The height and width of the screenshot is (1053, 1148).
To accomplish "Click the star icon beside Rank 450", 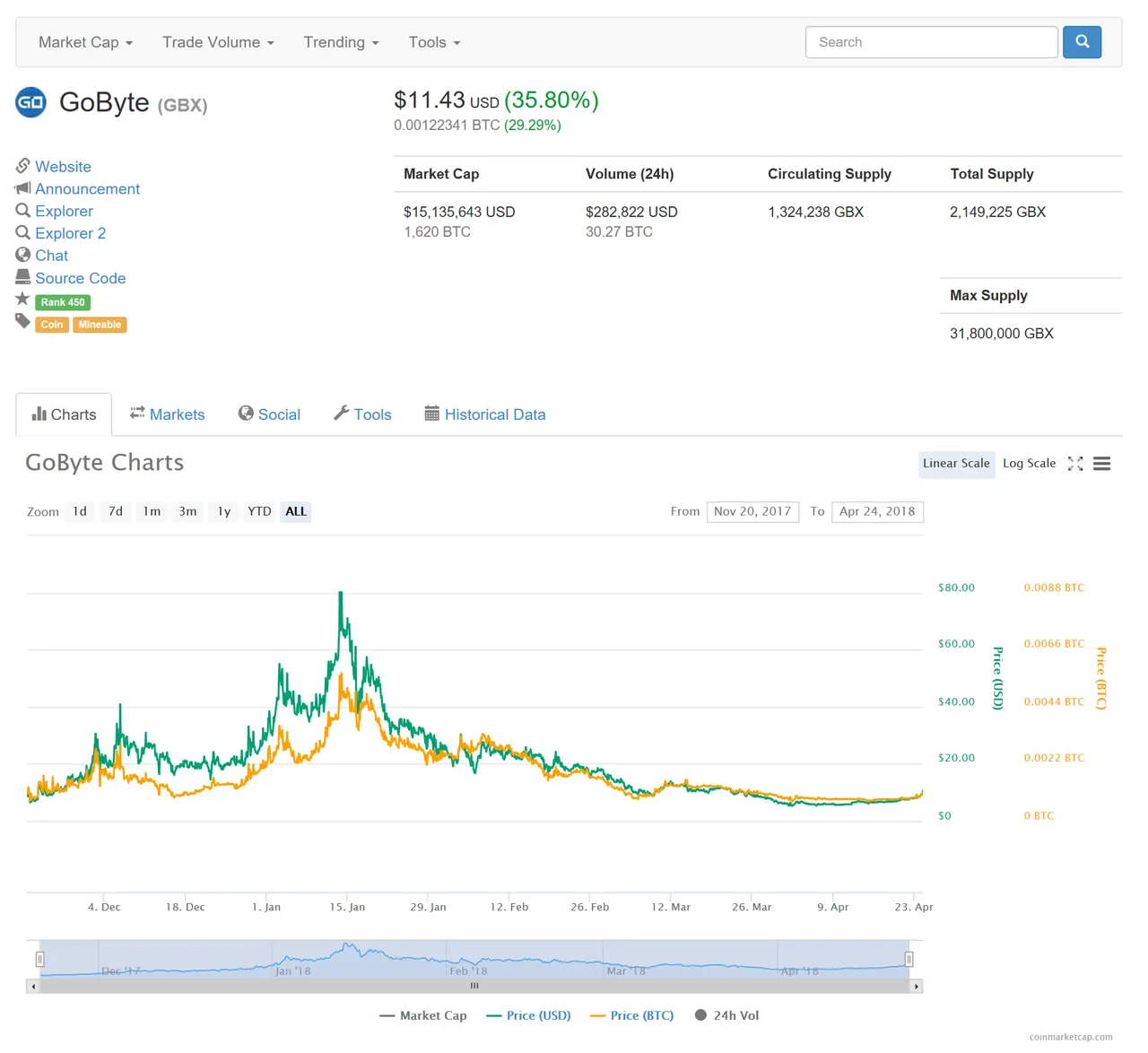I will point(23,299).
